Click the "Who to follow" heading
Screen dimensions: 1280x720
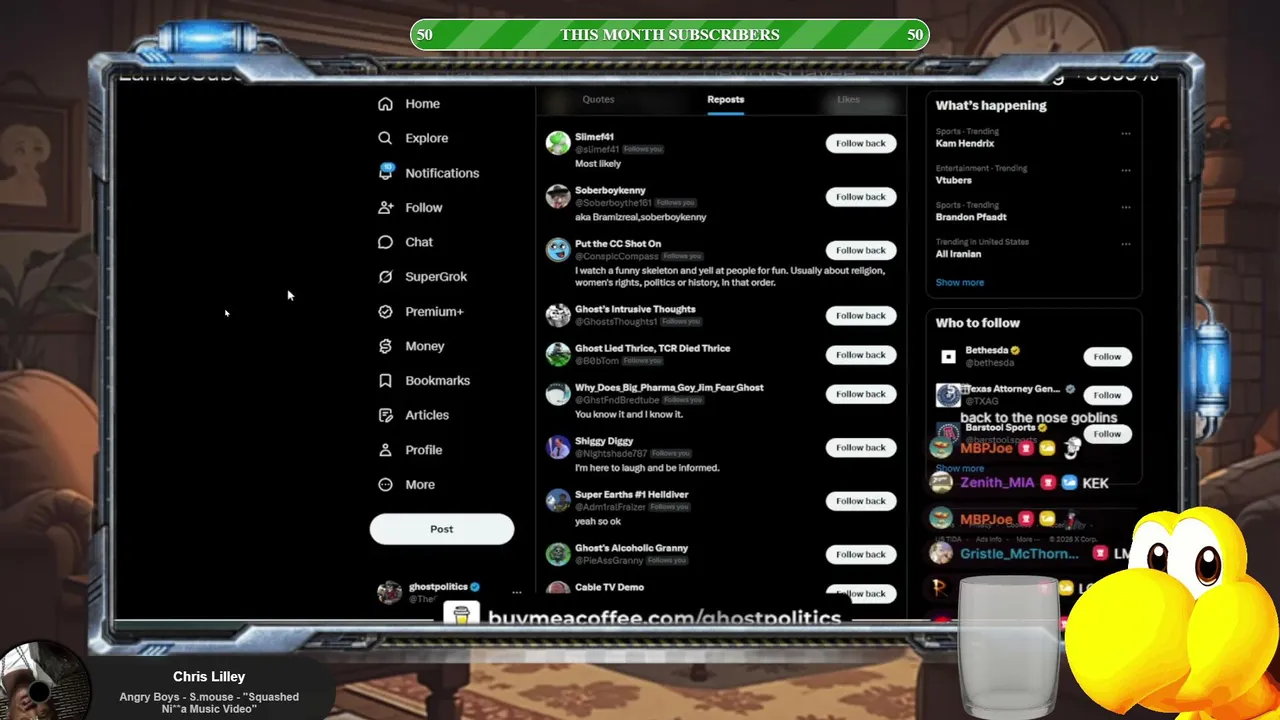(978, 323)
